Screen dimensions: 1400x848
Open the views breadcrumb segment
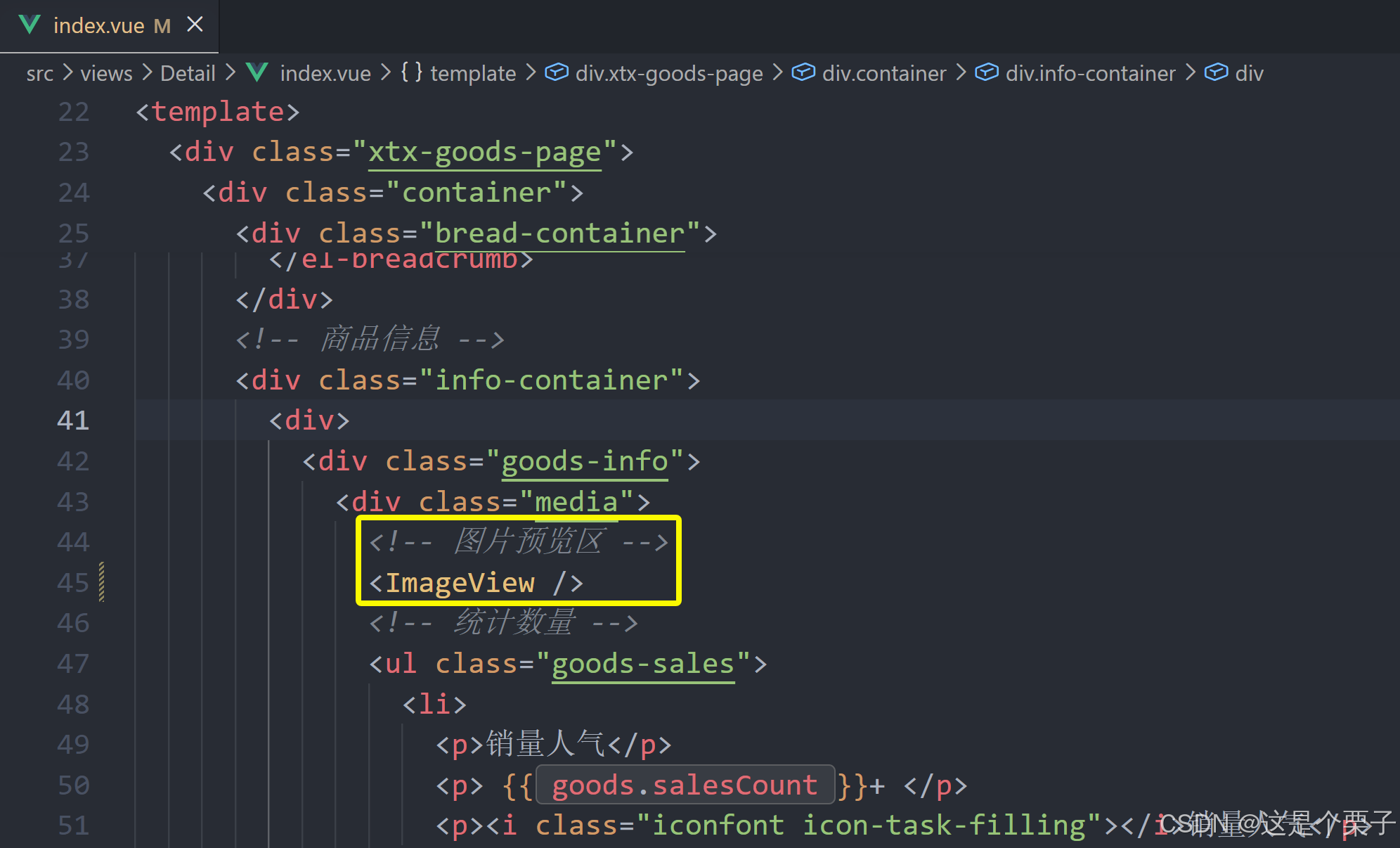point(106,73)
